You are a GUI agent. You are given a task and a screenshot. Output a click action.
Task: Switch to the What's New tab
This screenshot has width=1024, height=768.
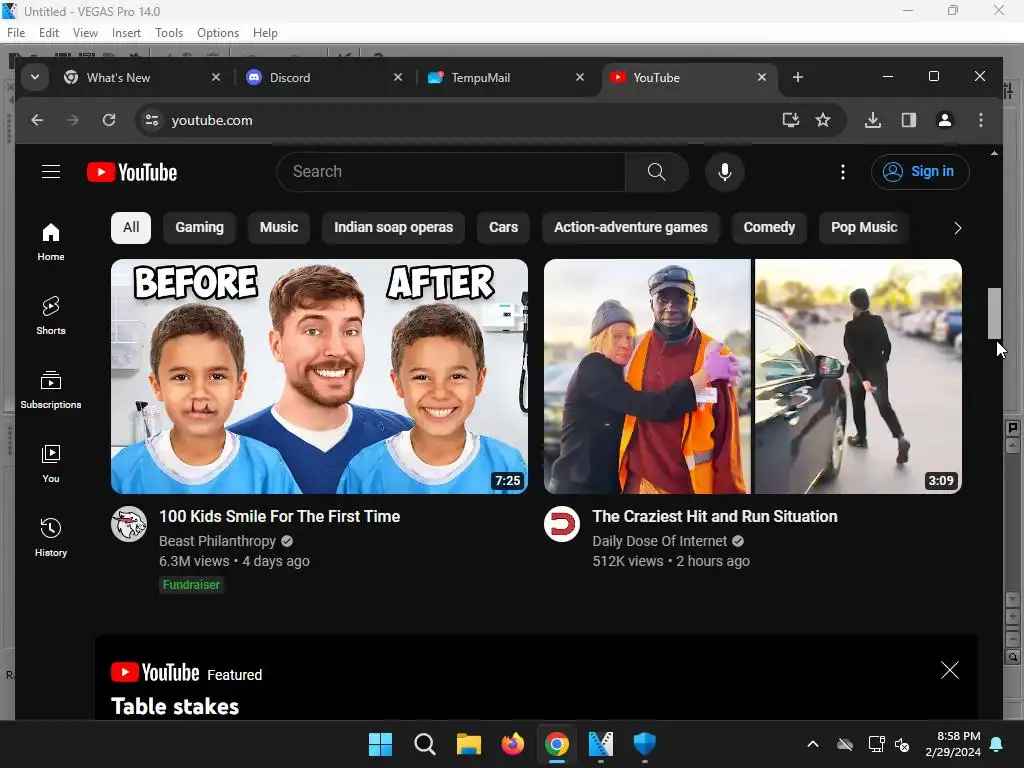[142, 77]
